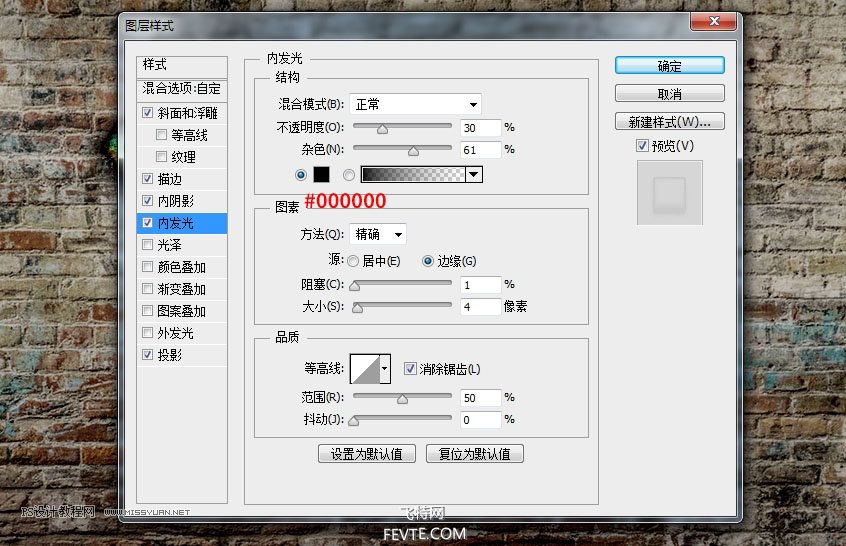Click the gradient preview bar

(x=413, y=174)
